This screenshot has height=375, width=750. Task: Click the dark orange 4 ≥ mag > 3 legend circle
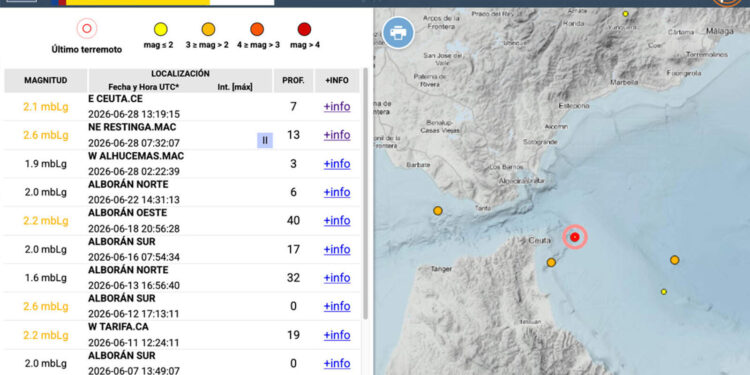[x=257, y=30]
